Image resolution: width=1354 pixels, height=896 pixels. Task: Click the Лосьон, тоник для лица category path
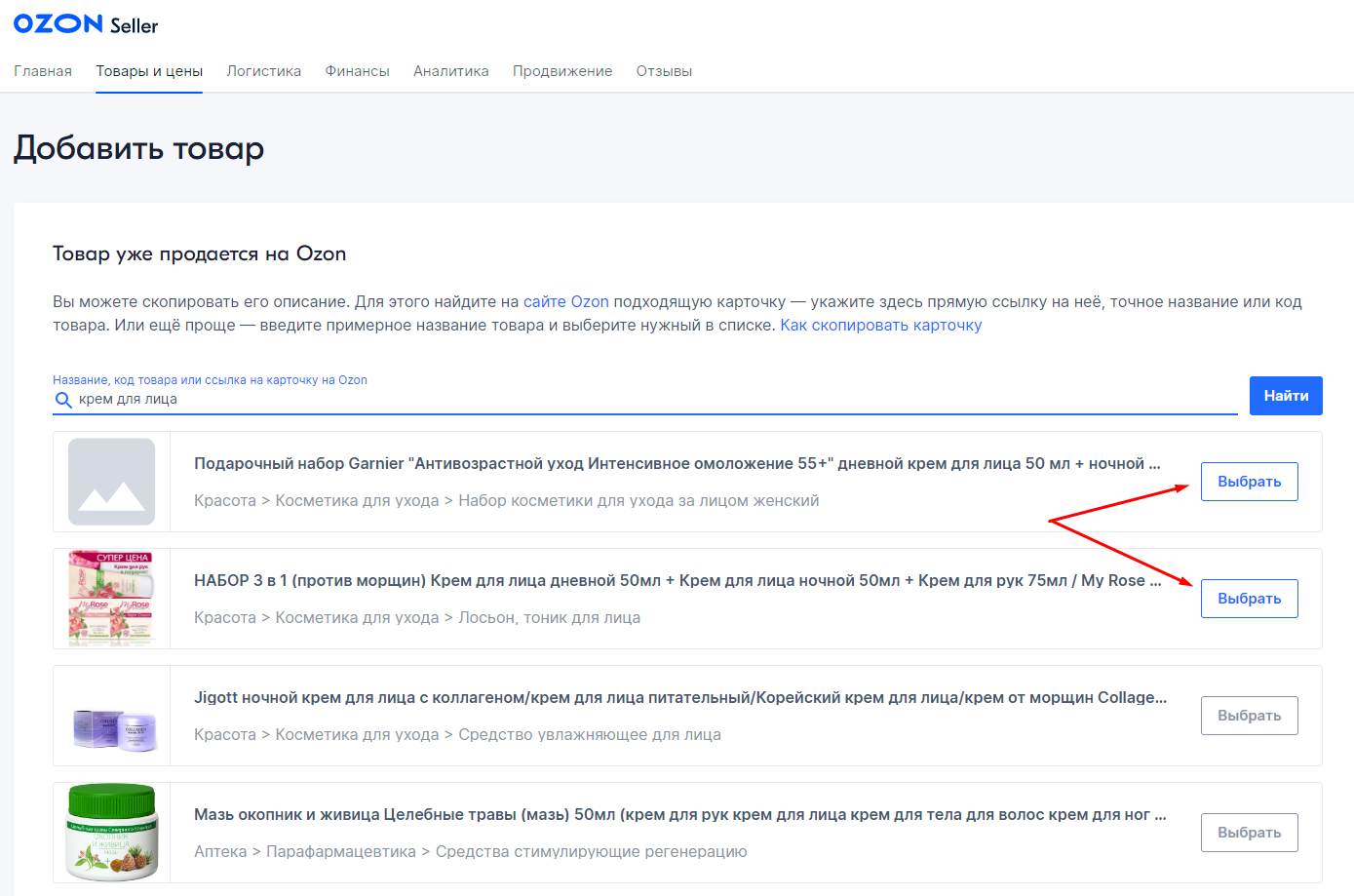[417, 618]
